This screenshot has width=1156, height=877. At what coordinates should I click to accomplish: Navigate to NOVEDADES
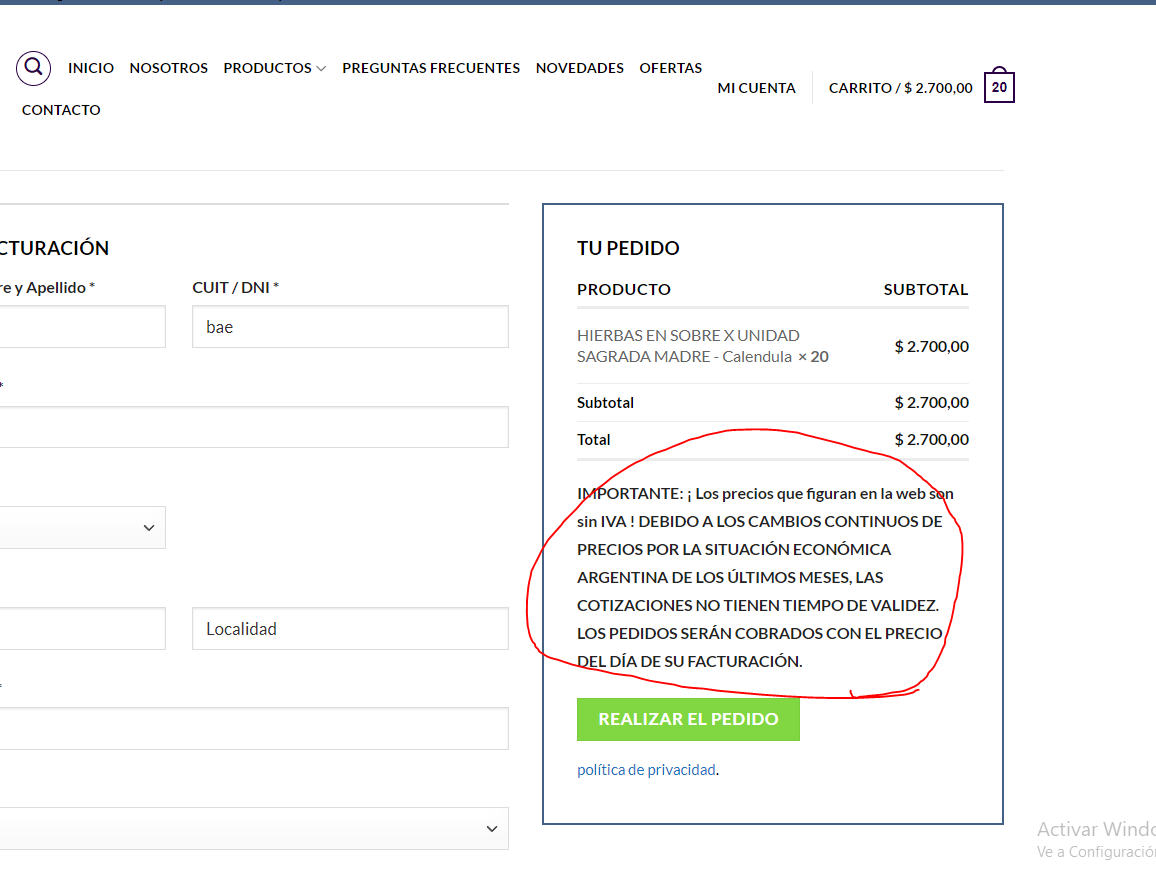click(x=579, y=68)
